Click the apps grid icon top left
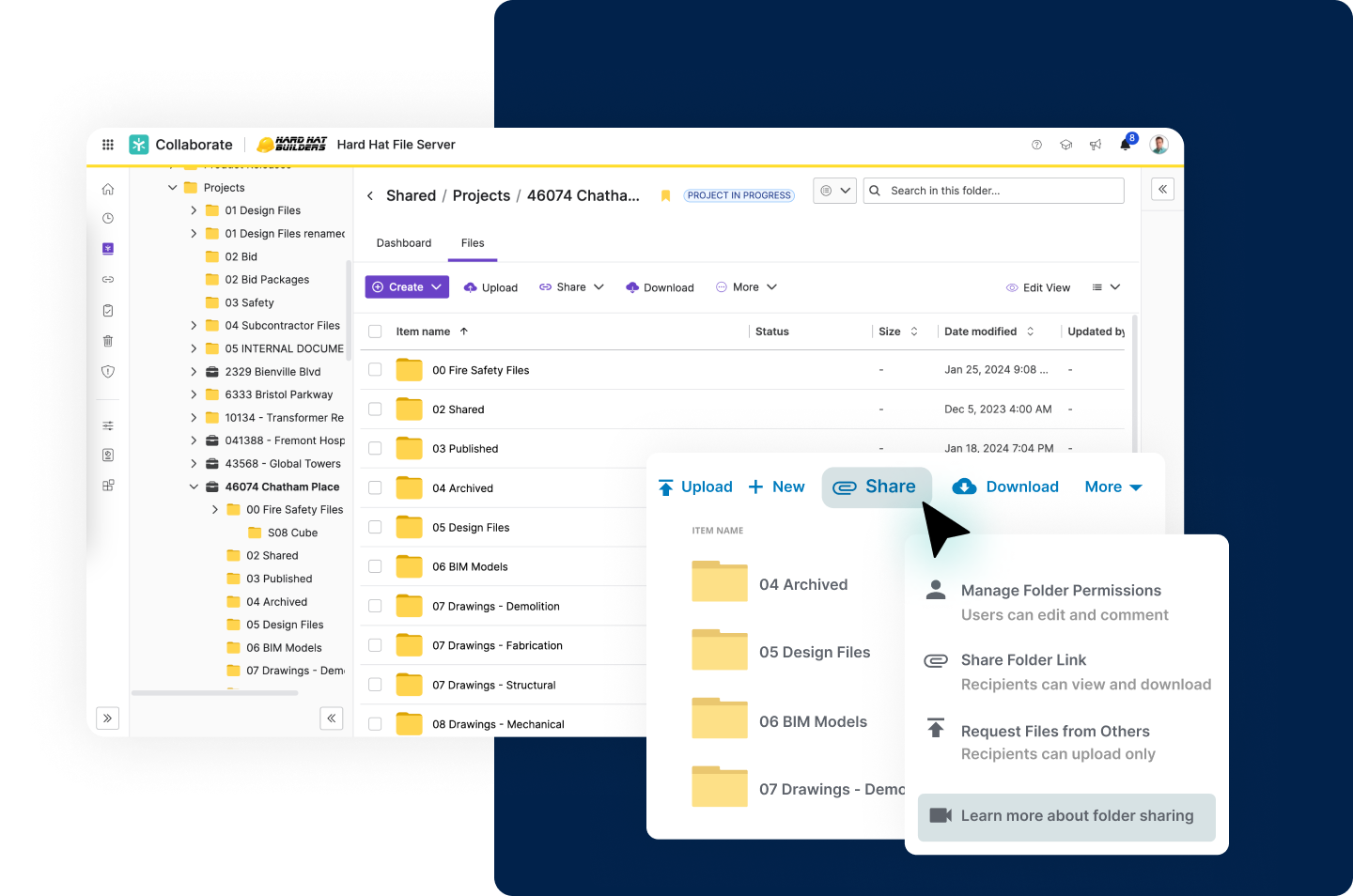The height and width of the screenshot is (896, 1353). coord(107,144)
